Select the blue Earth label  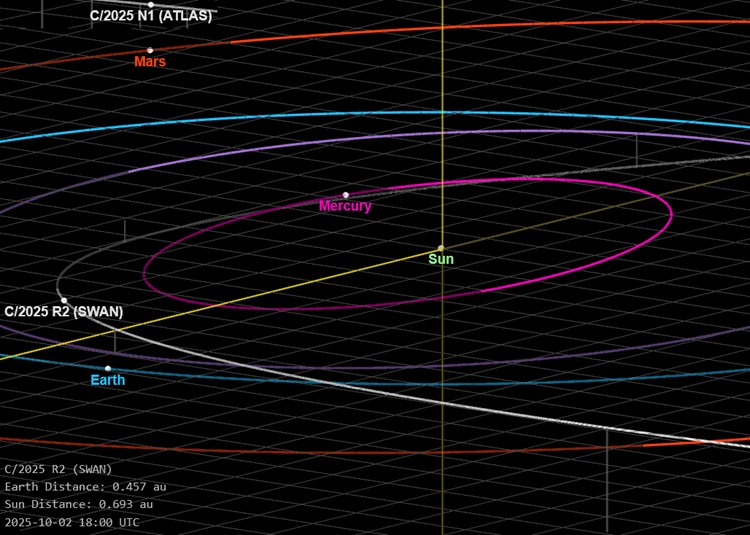tap(108, 380)
